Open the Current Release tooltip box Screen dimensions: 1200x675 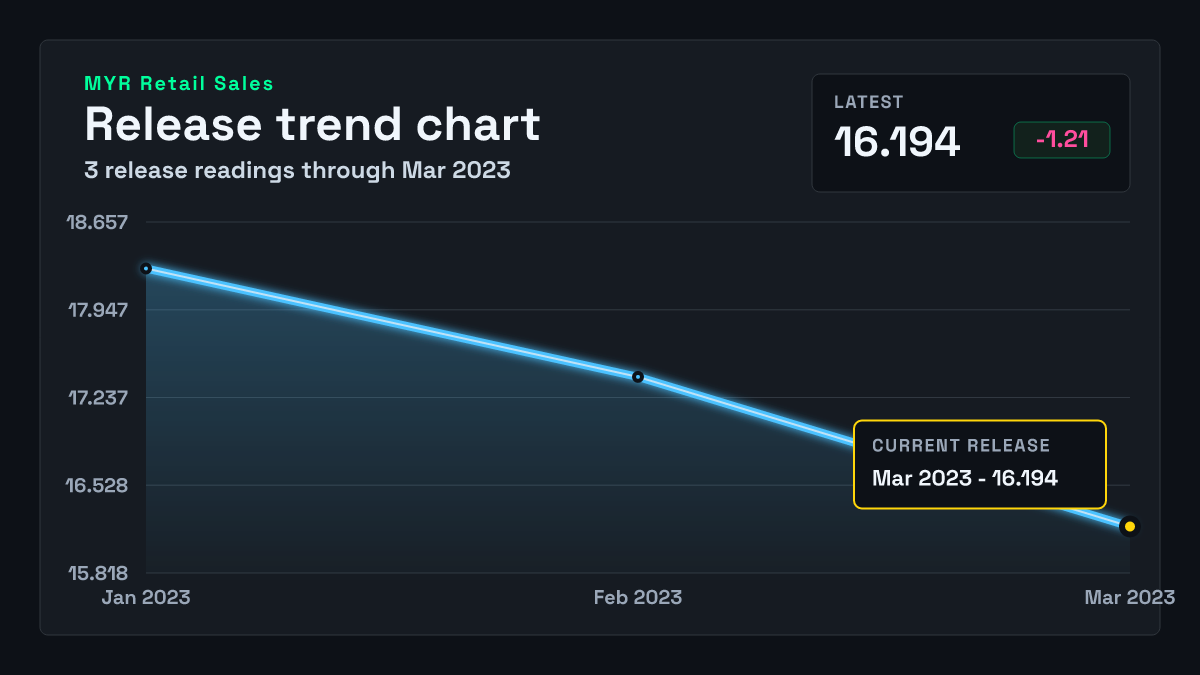(x=980, y=465)
